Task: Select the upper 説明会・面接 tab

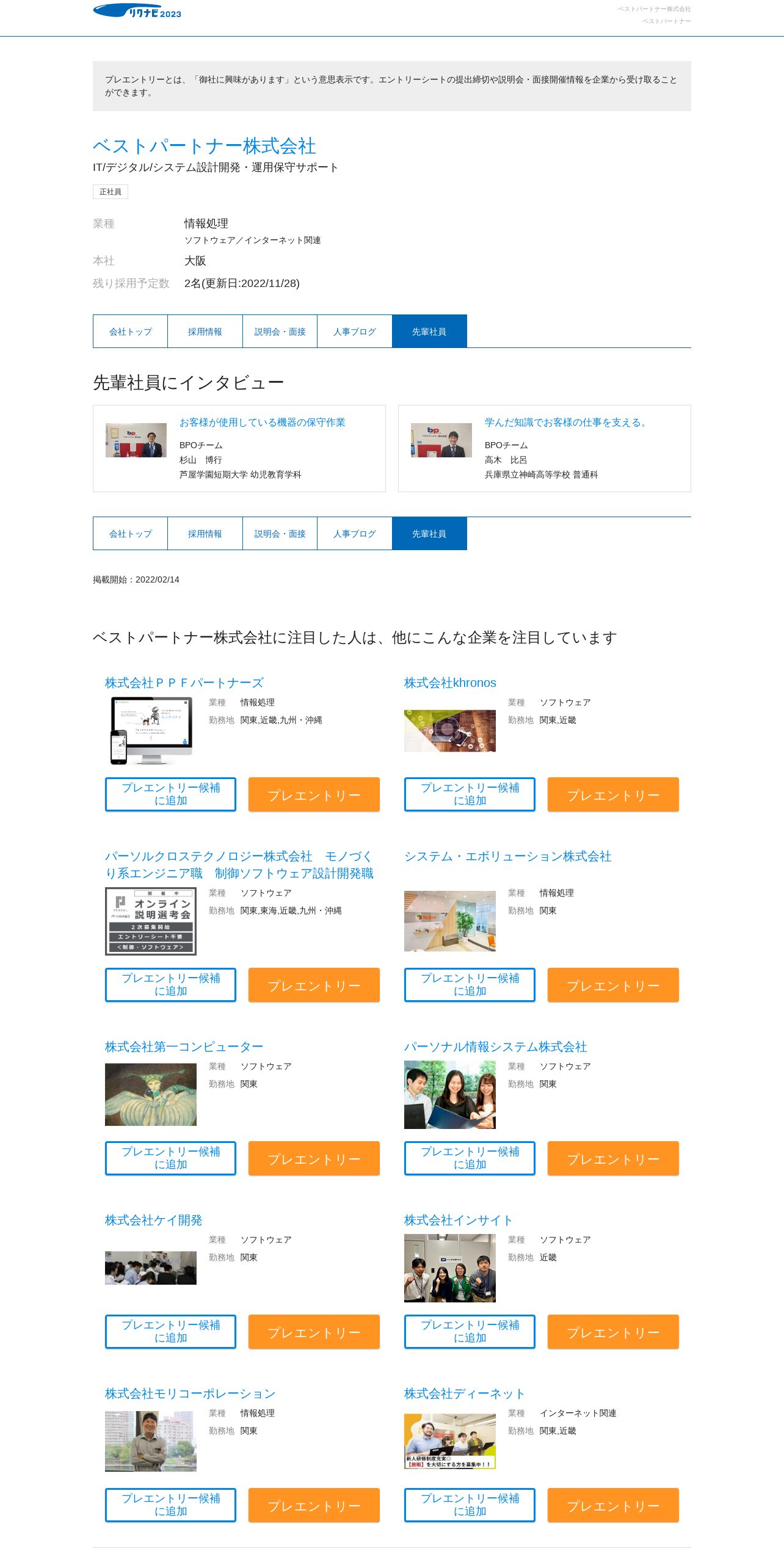Action: (x=280, y=332)
